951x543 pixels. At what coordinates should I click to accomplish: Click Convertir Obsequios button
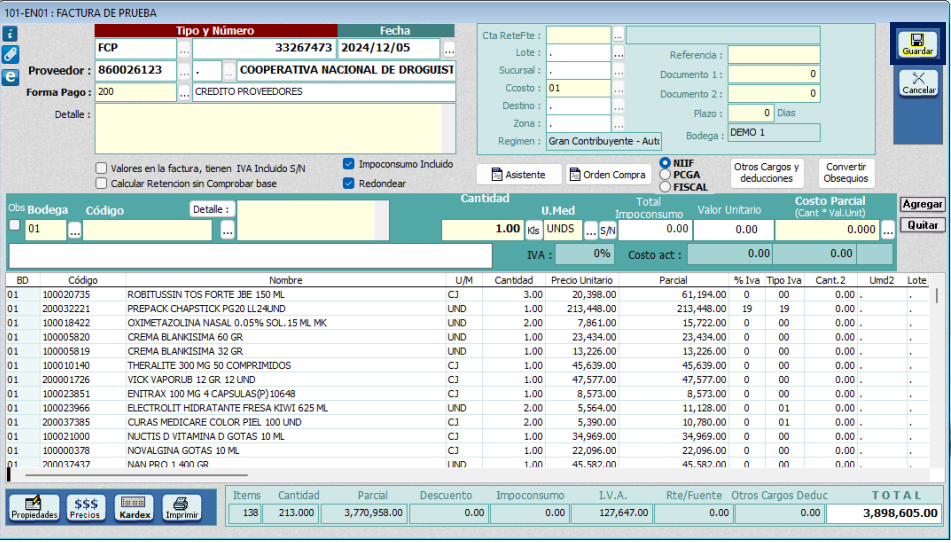coord(846,173)
